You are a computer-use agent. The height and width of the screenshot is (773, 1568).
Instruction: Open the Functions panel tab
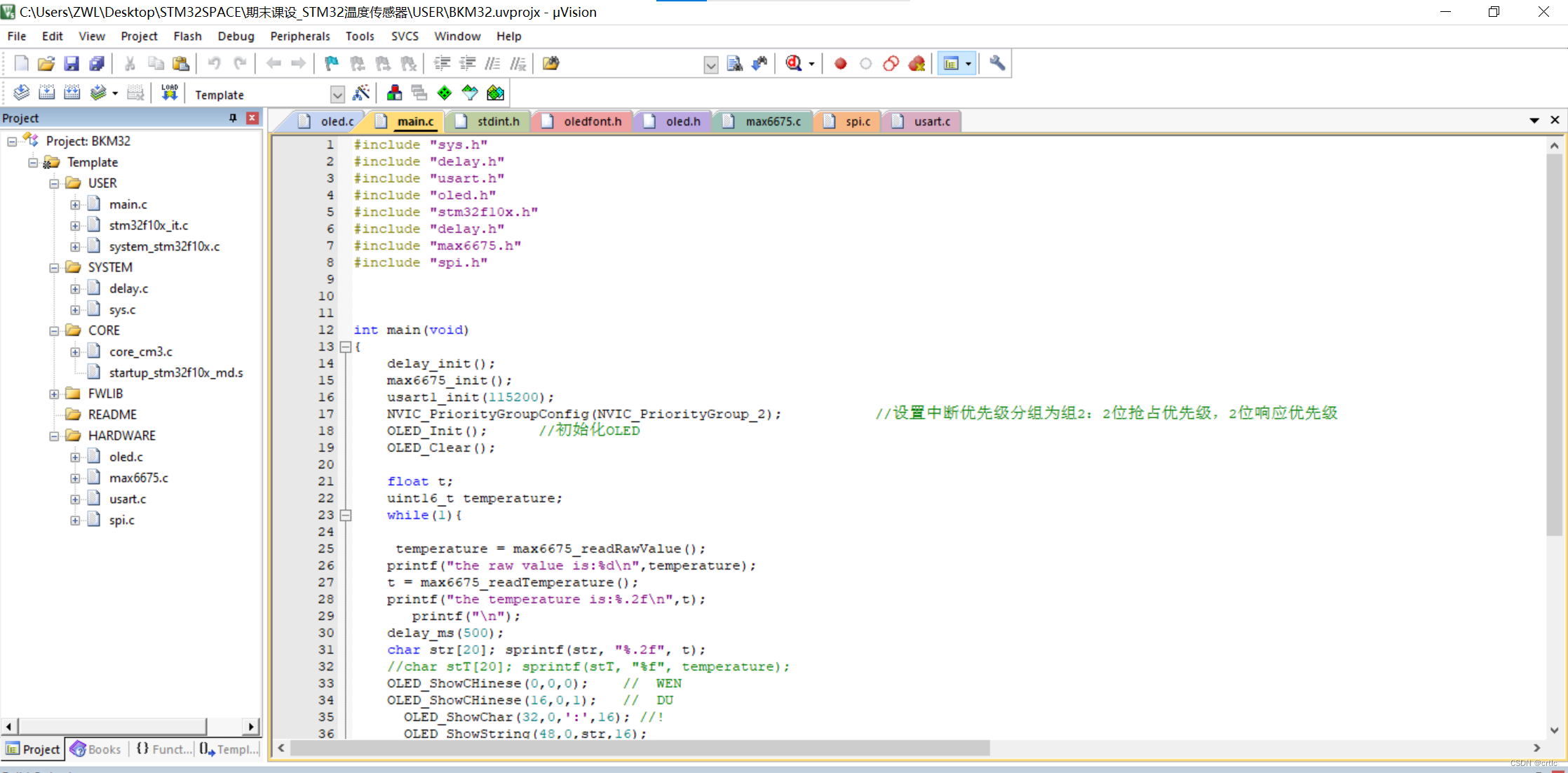(x=163, y=749)
